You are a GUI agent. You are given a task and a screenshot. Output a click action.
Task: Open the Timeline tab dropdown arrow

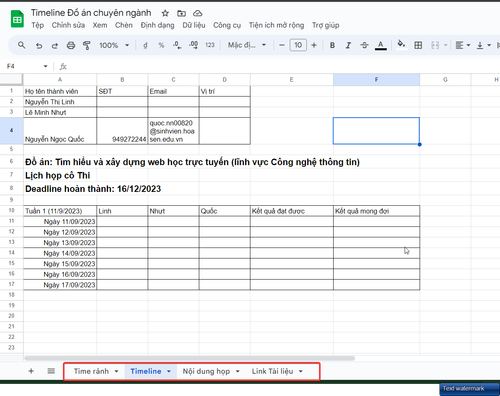(169, 371)
